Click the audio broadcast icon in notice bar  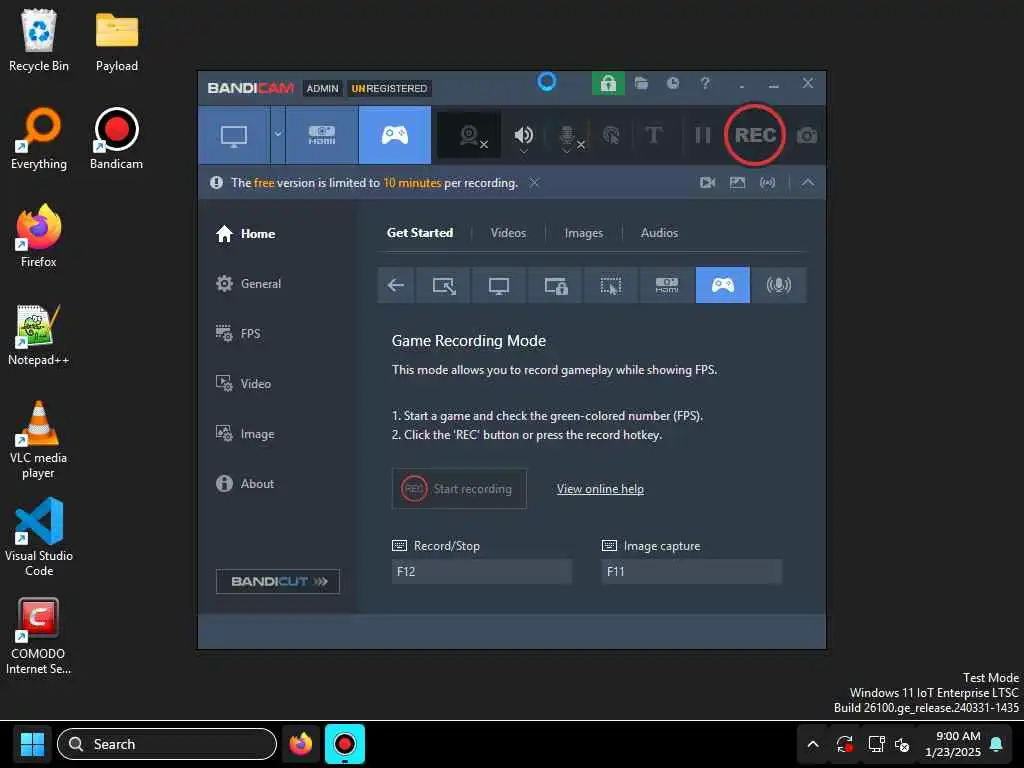pos(767,183)
